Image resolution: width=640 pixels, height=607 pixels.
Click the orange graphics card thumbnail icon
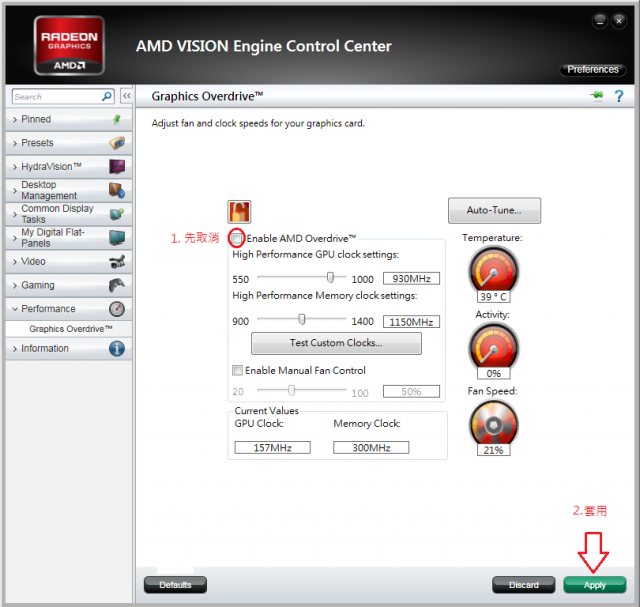(x=239, y=211)
